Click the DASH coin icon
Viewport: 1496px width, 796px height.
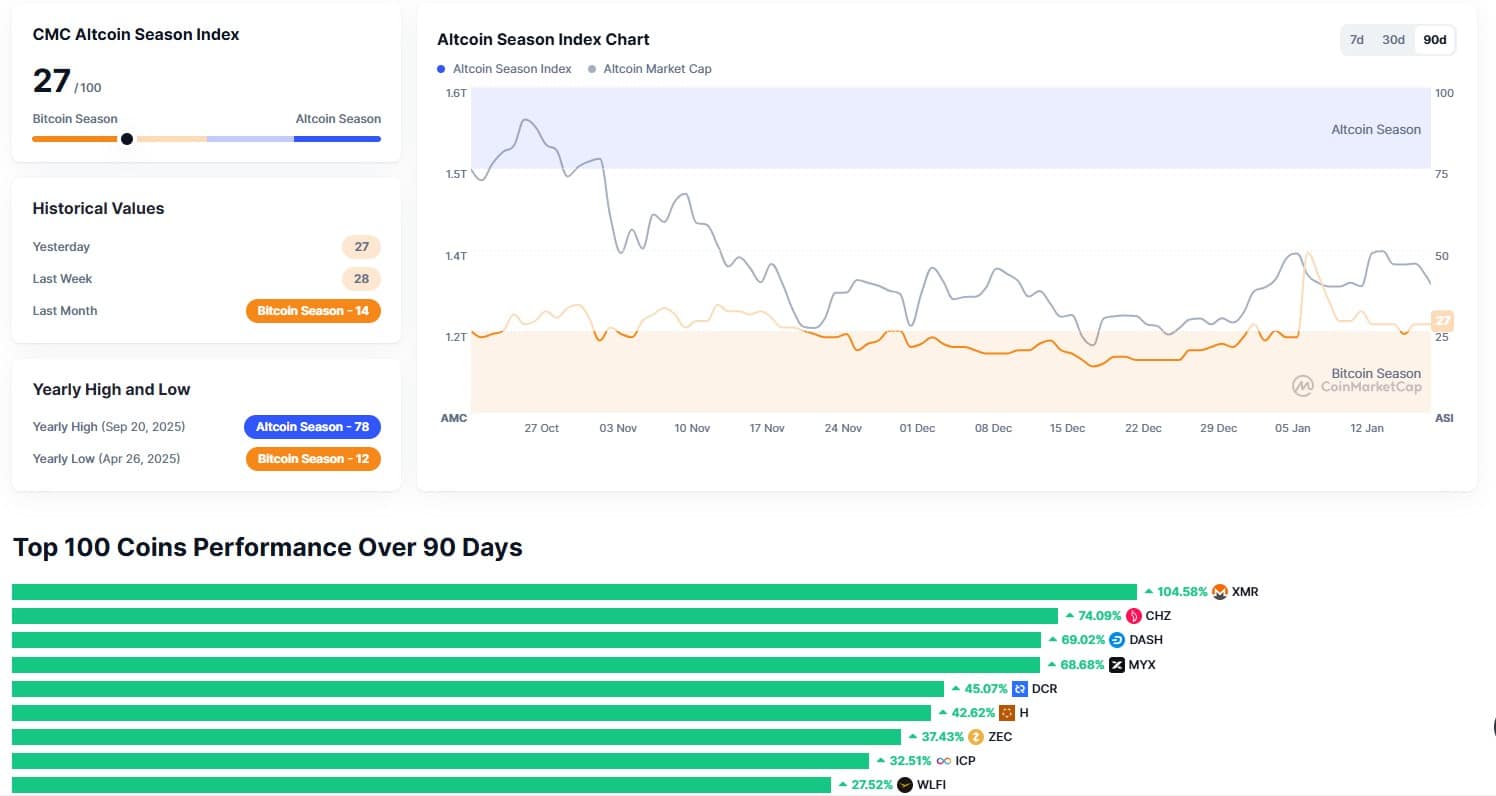tap(1118, 639)
